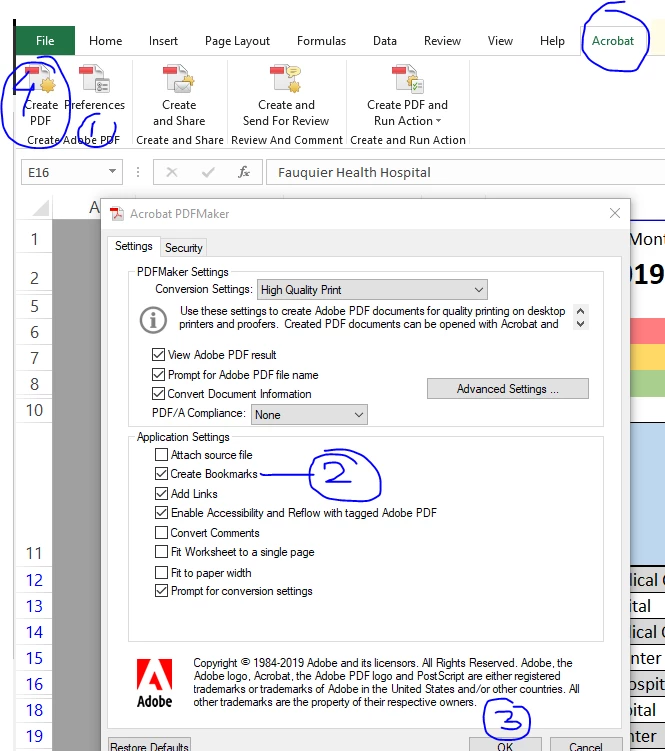This screenshot has width=665, height=751.
Task: Check the Fit to paper width option
Action: pos(161,572)
